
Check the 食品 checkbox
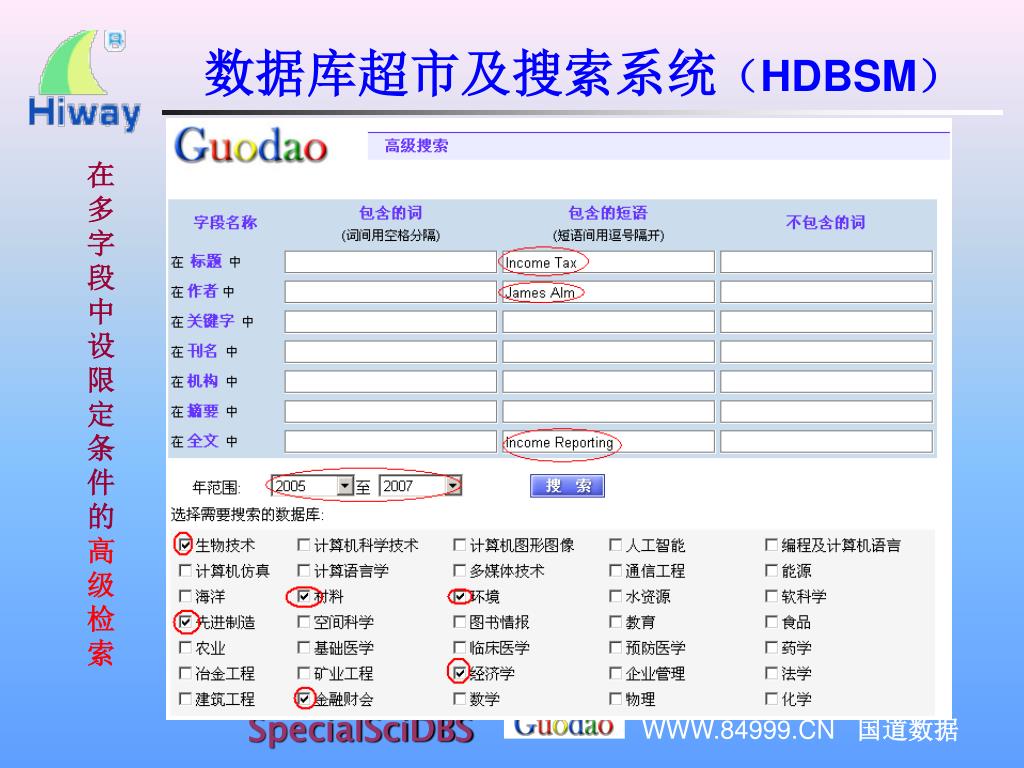(771, 622)
